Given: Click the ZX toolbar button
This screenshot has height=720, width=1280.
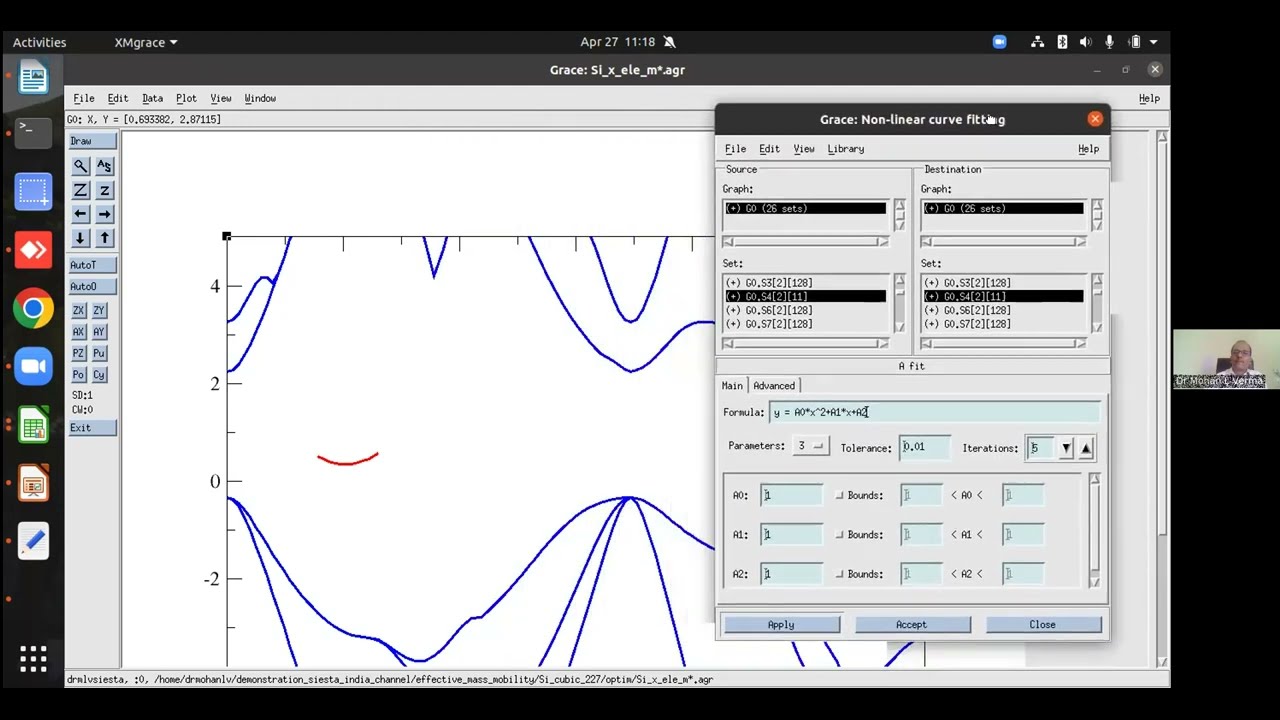Looking at the screenshot, I should click(x=78, y=310).
